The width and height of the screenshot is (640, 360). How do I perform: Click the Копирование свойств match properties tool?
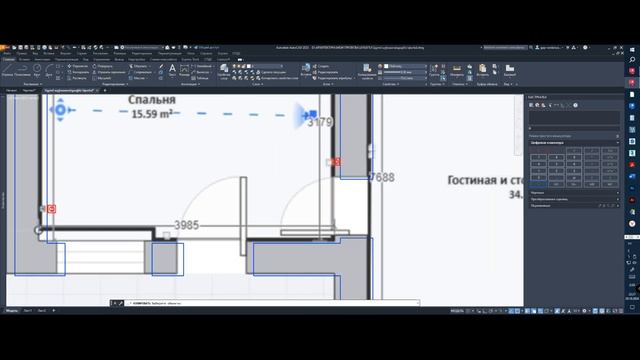click(367, 70)
